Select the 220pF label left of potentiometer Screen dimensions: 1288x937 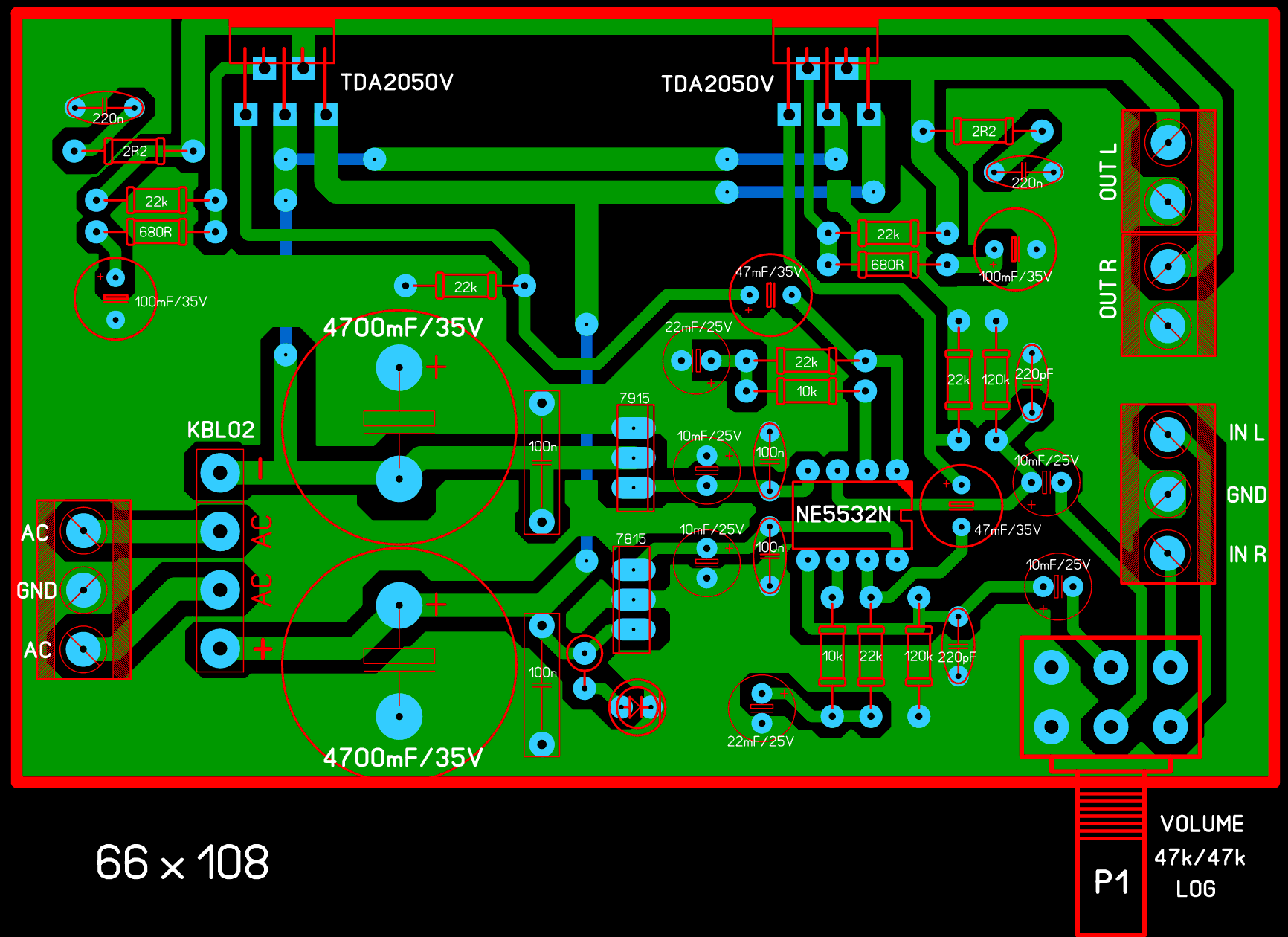coord(956,657)
